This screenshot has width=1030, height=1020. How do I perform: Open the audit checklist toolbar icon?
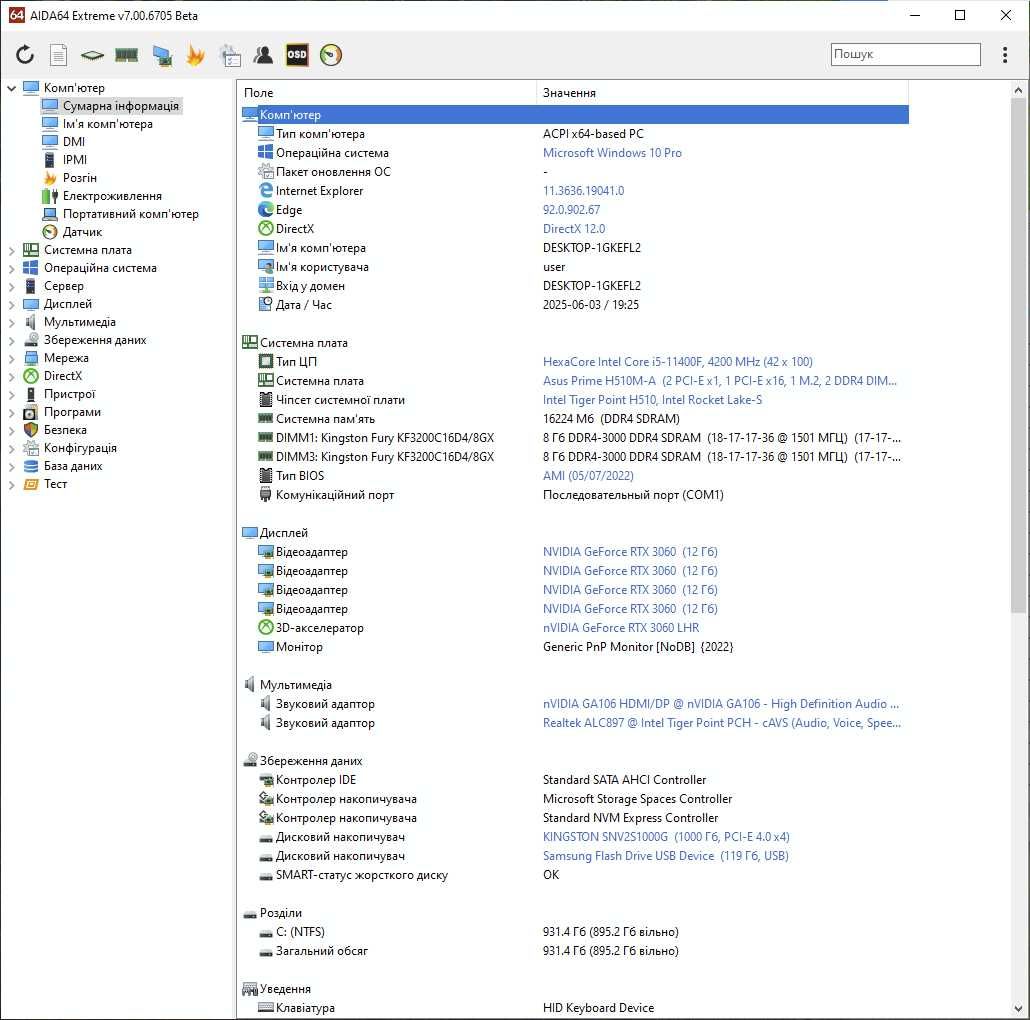coord(231,55)
